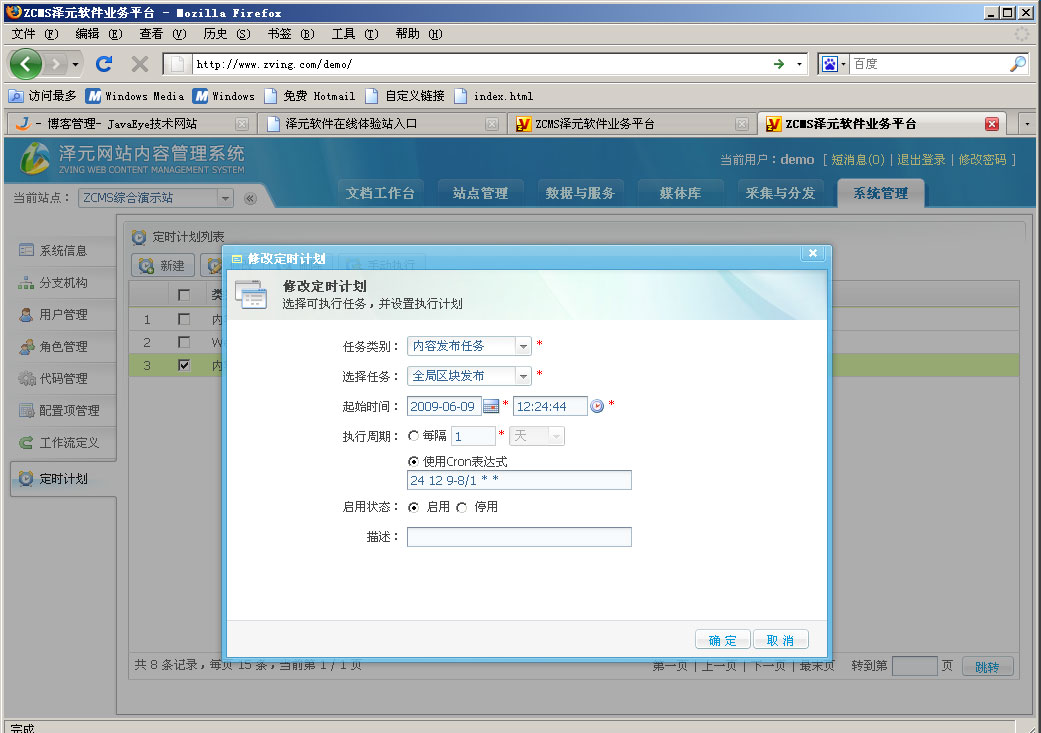Click the 起始时间 date input field
1041x733 pixels.
(444, 406)
